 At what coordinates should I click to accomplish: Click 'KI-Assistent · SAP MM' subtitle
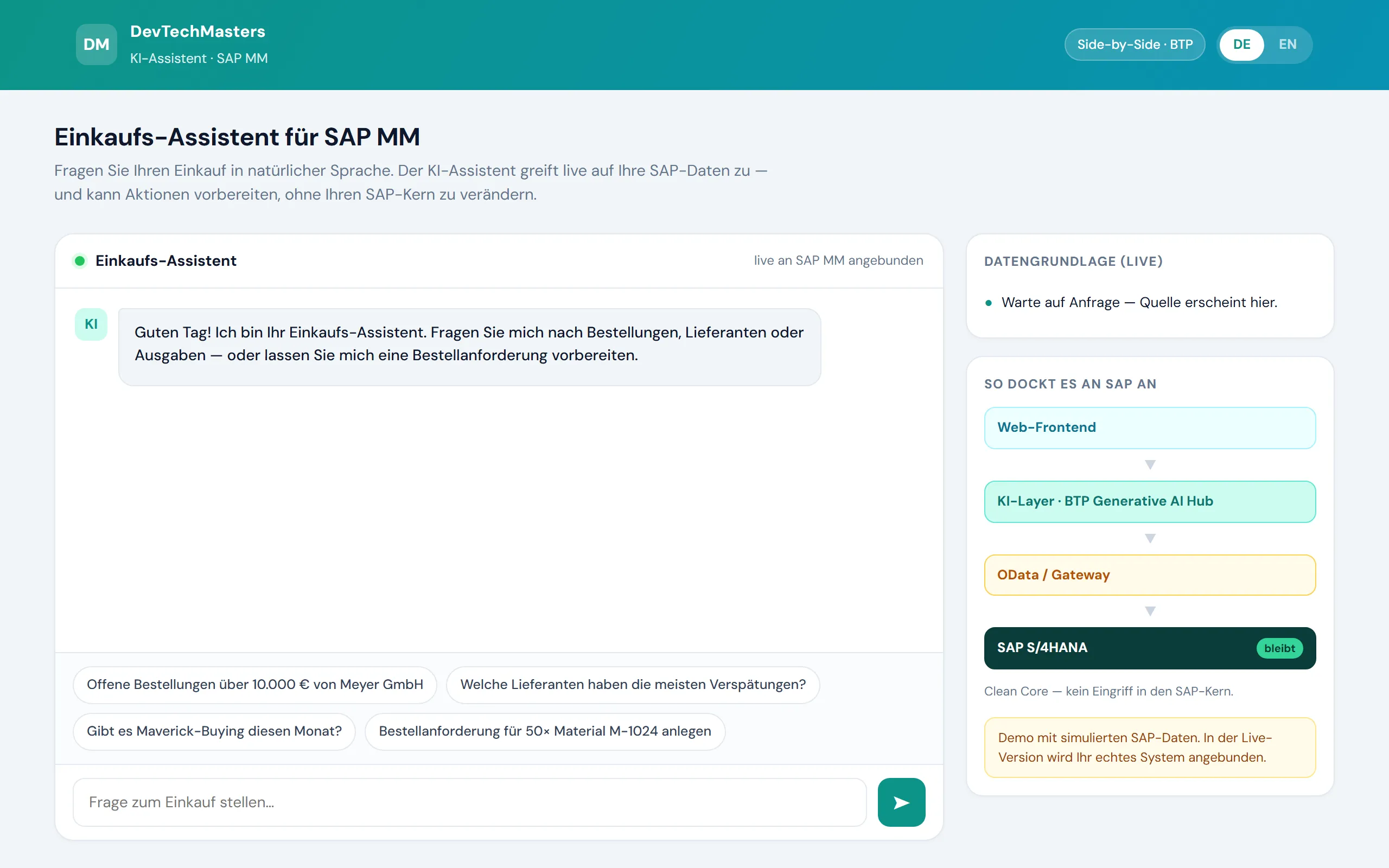(199, 59)
